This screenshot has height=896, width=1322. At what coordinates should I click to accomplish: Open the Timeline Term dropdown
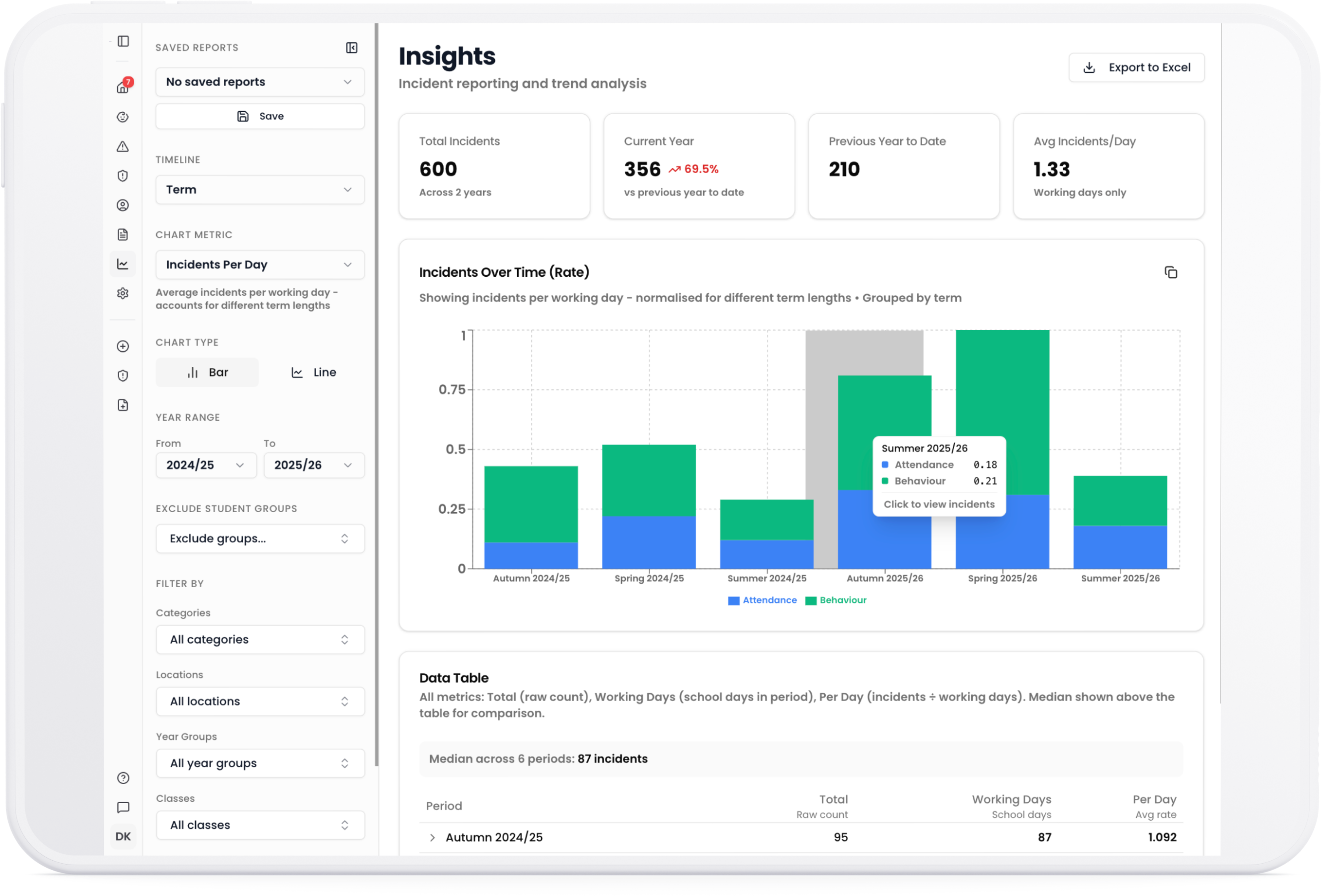click(x=260, y=189)
